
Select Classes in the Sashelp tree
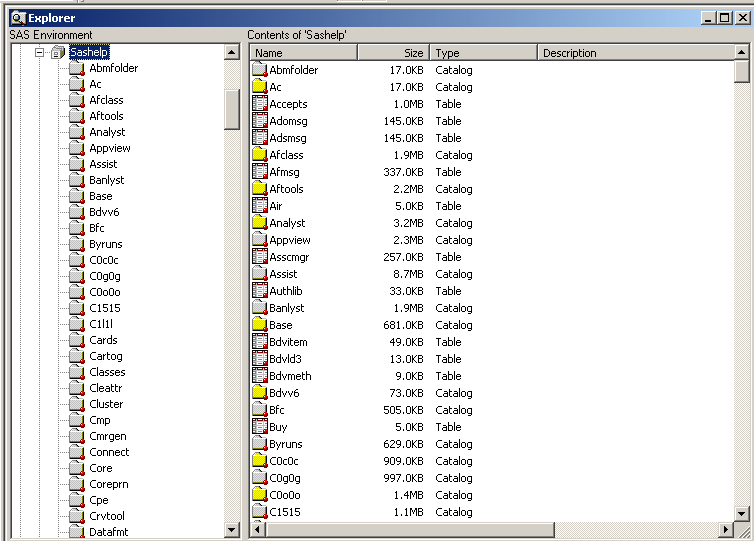click(x=107, y=372)
